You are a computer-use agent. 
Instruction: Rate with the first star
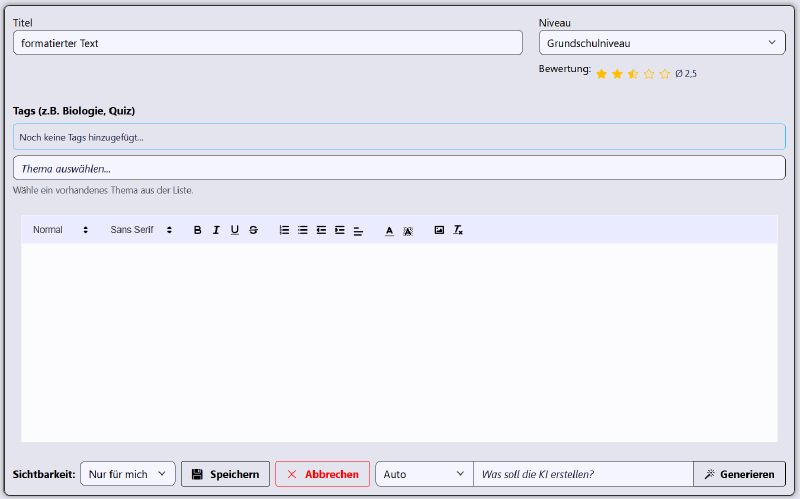click(602, 74)
